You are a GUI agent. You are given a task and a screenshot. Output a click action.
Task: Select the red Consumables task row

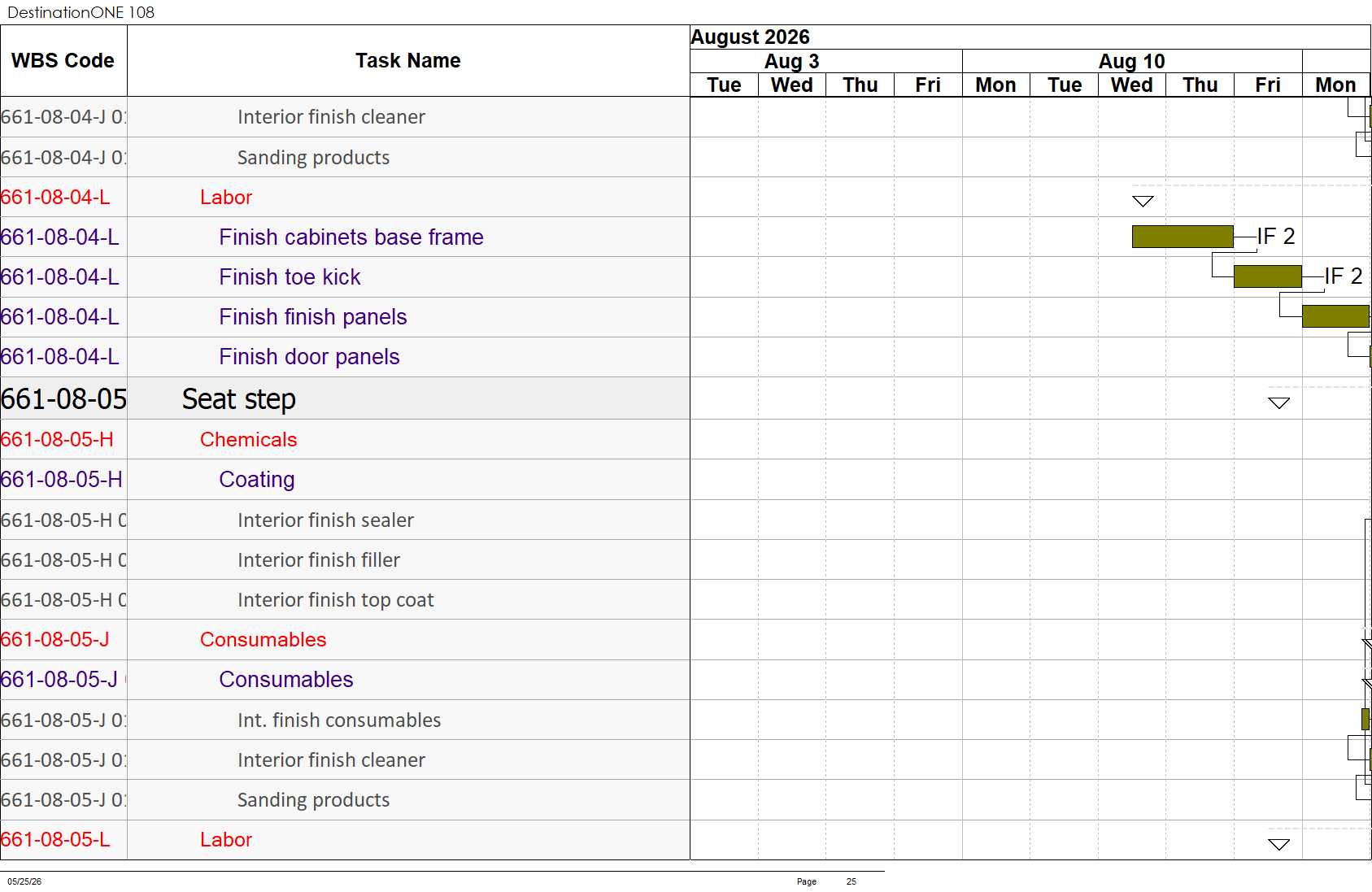pyautogui.click(x=345, y=639)
